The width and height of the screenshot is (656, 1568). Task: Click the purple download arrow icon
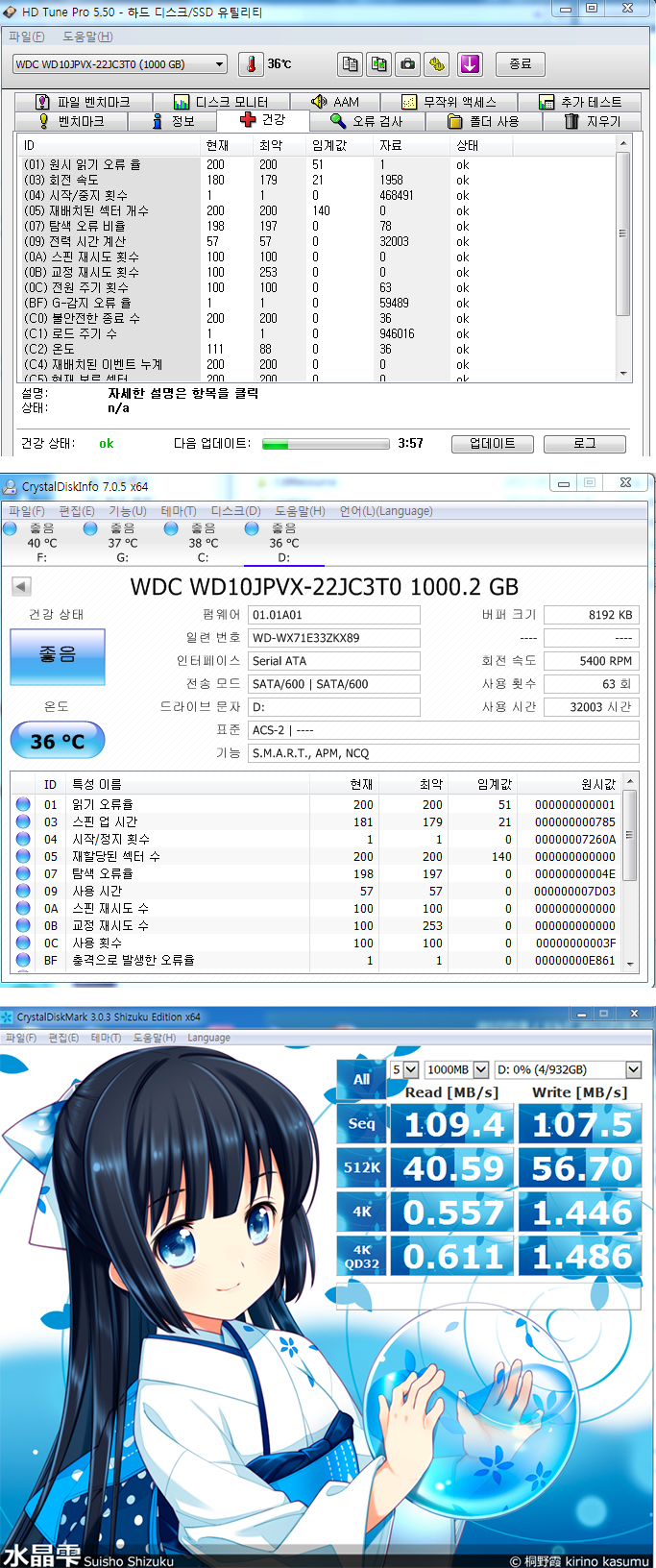coord(469,64)
